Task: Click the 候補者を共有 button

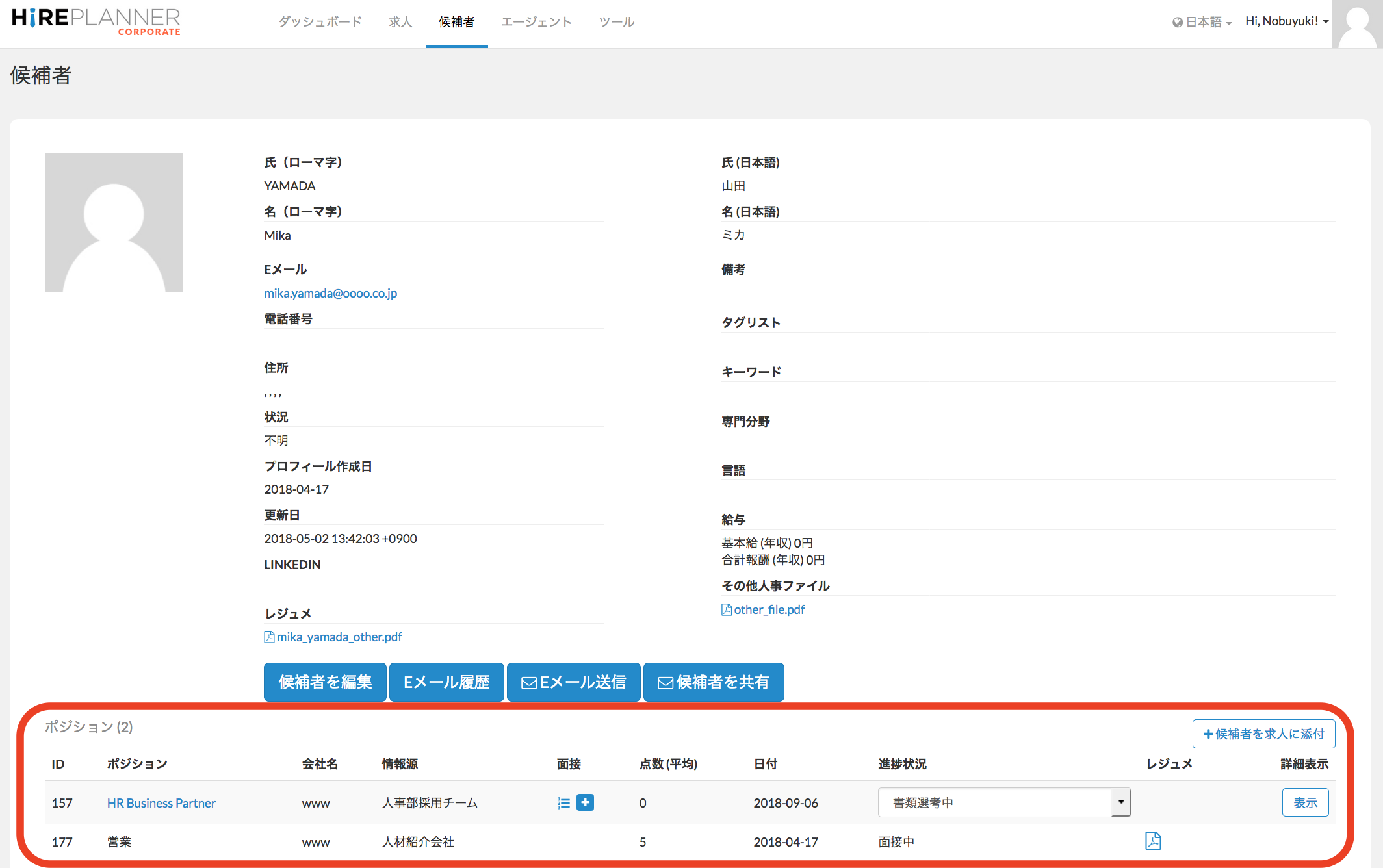Action: click(x=714, y=682)
